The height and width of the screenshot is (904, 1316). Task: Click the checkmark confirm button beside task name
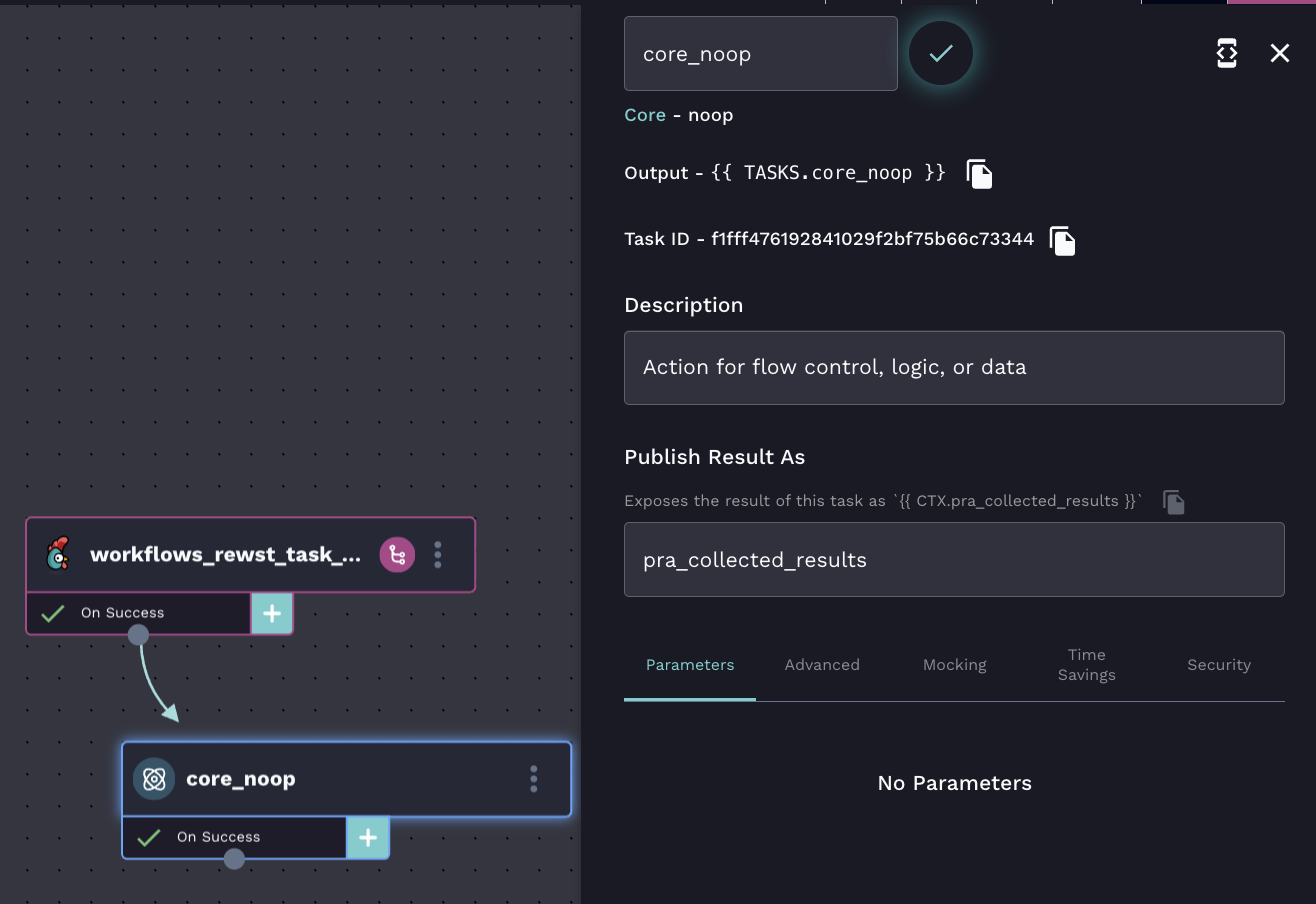[940, 54]
